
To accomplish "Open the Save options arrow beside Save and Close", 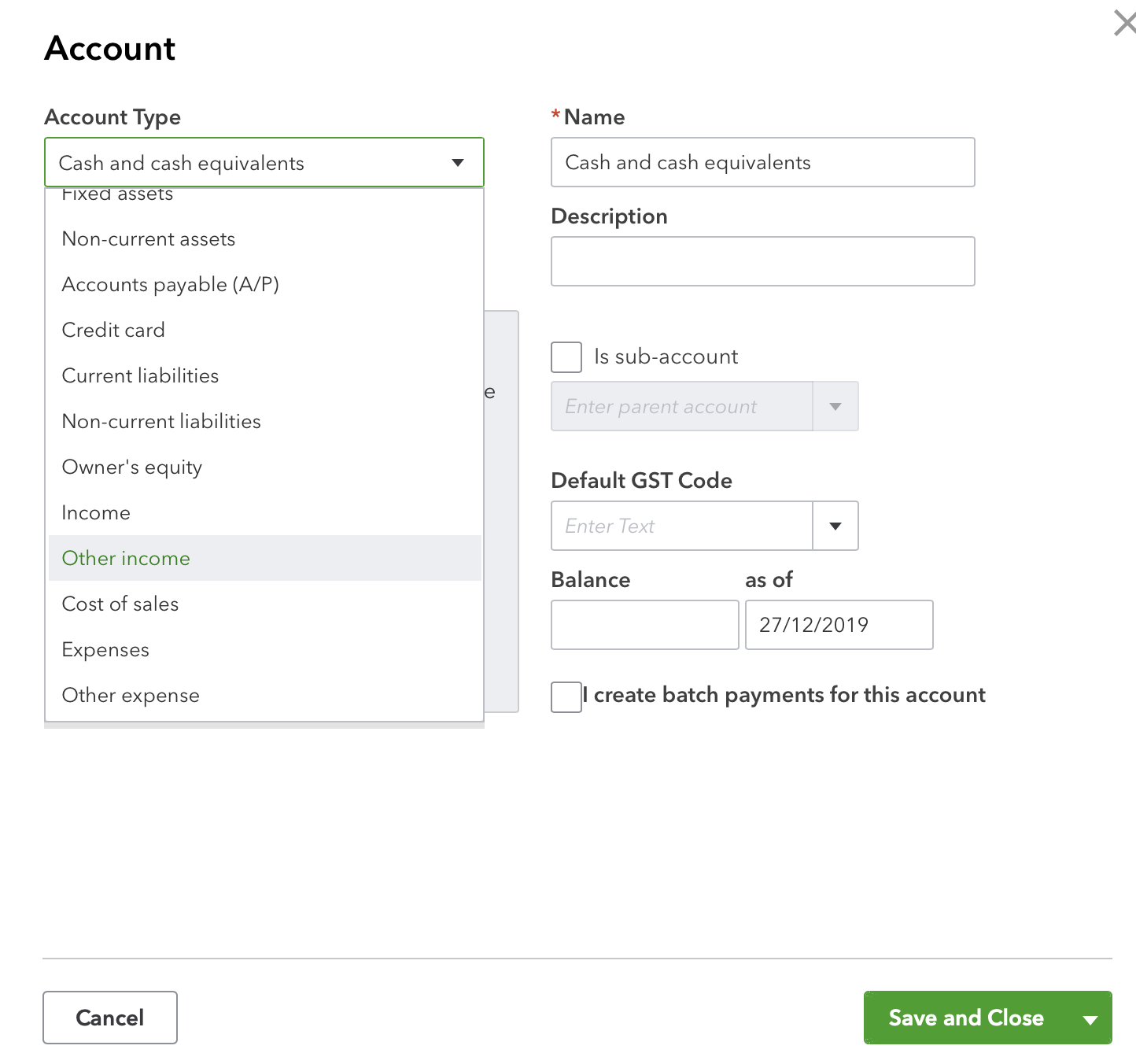I will point(1090,1018).
